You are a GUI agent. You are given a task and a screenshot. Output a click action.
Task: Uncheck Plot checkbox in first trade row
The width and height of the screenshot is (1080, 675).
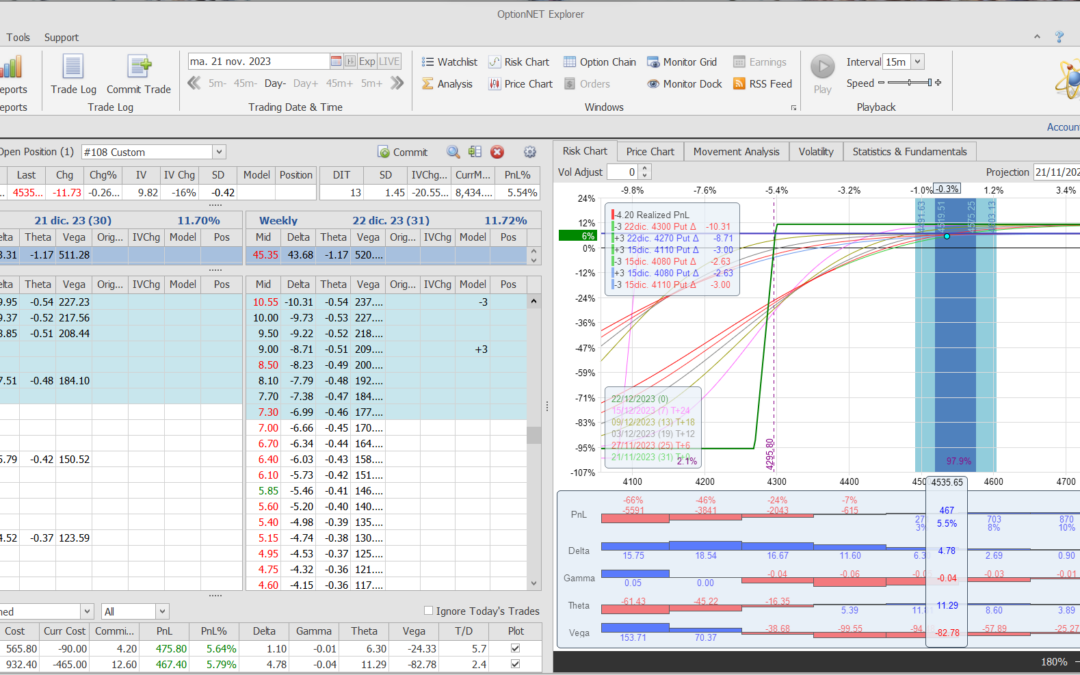(x=515, y=648)
